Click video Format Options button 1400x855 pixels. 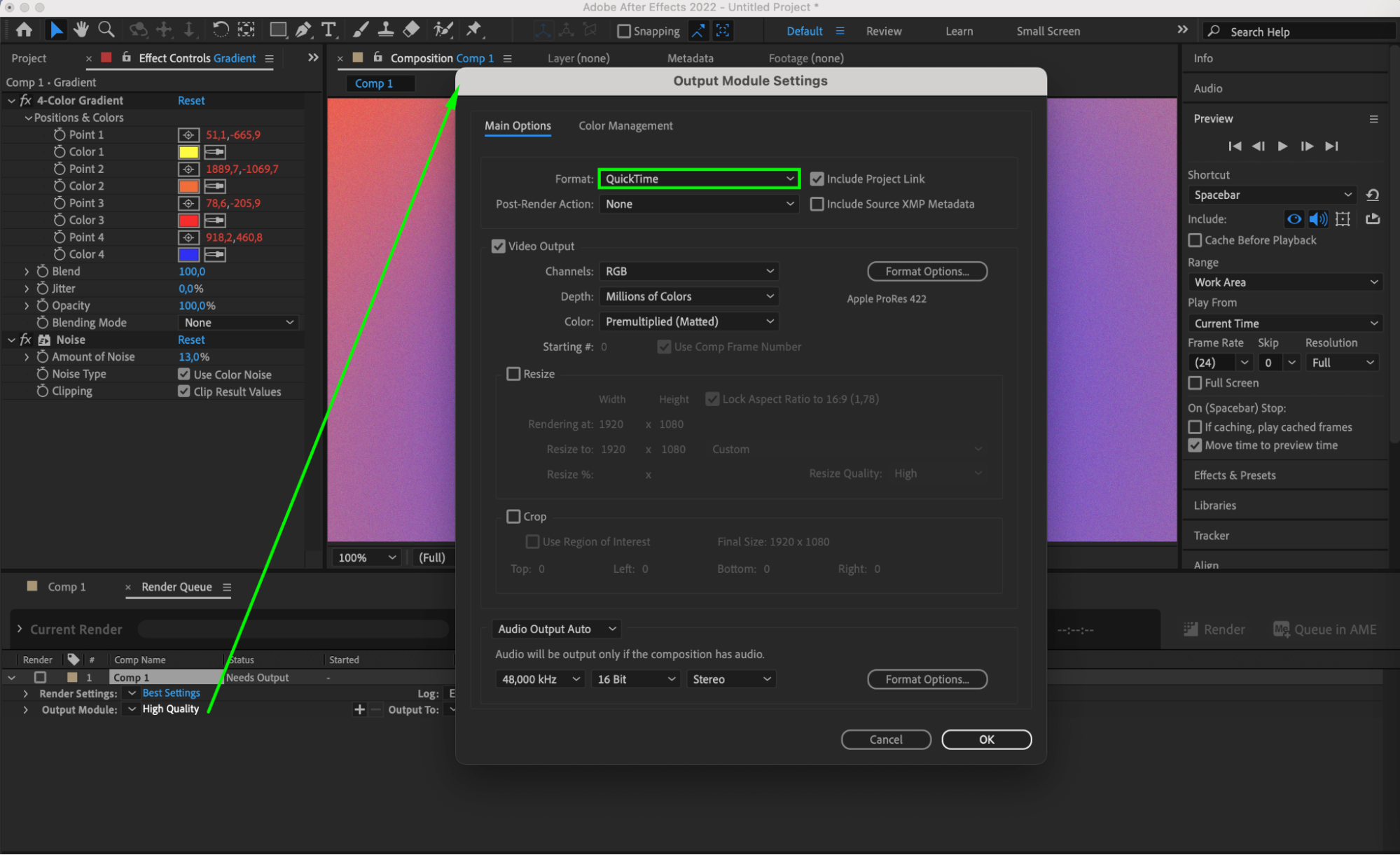[927, 272]
